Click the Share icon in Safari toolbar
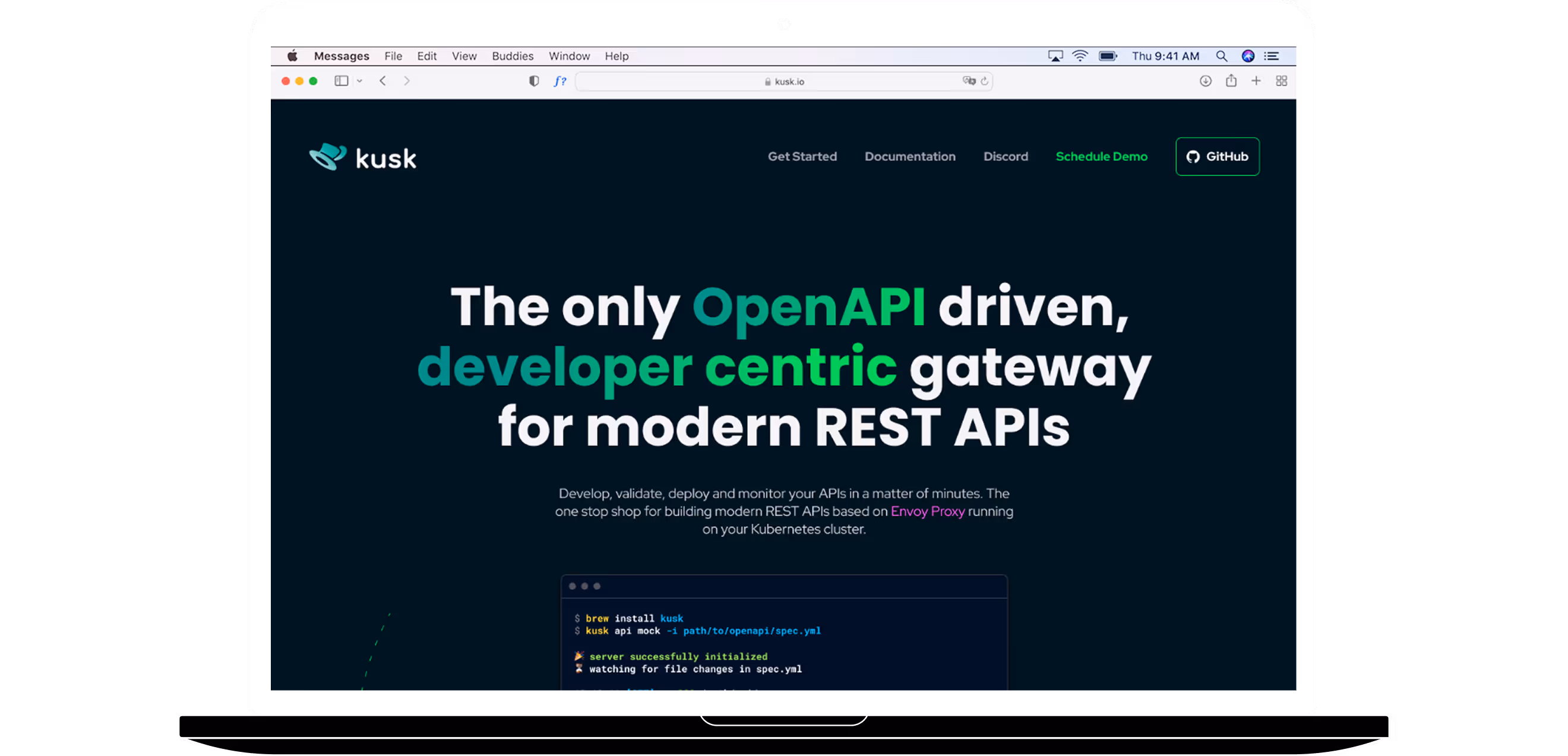This screenshot has width=1568, height=756. 1231,80
